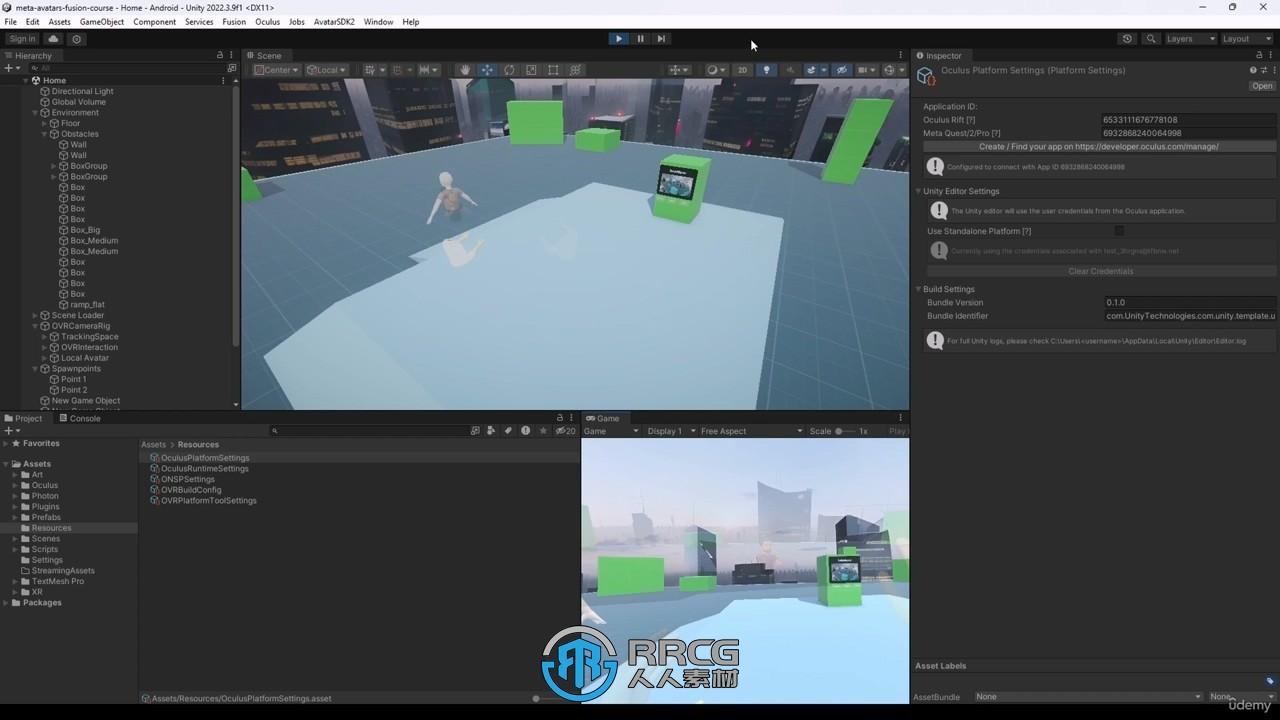The width and height of the screenshot is (1280, 720).
Task: Click Open button in Inspector
Action: pyautogui.click(x=1262, y=86)
